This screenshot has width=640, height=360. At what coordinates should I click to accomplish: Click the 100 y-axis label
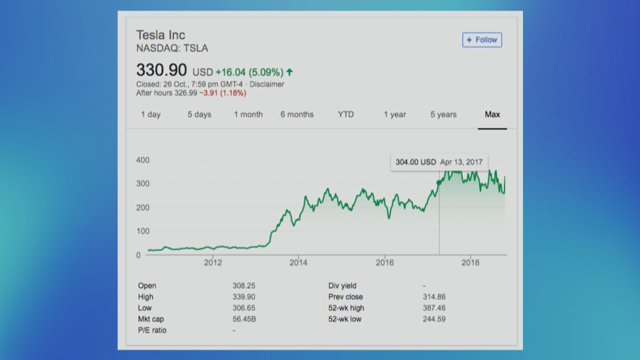pos(143,231)
